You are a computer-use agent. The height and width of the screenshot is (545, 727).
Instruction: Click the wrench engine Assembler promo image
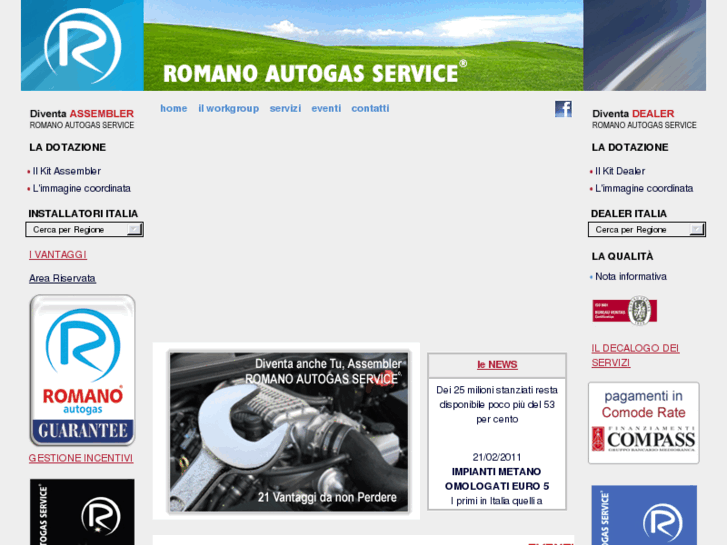[289, 432]
